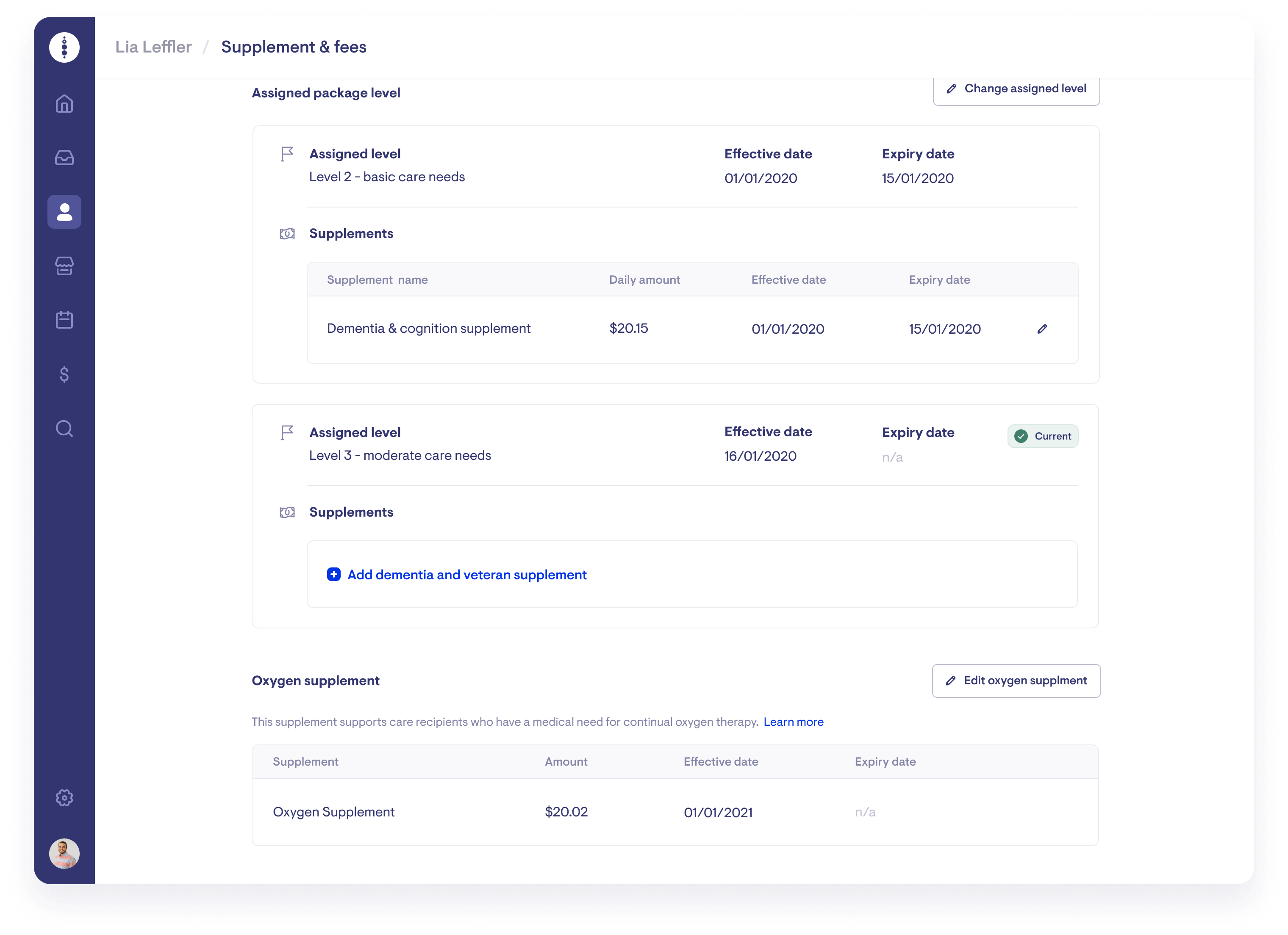
Task: Open the dollar billing sidebar icon
Action: (x=64, y=374)
